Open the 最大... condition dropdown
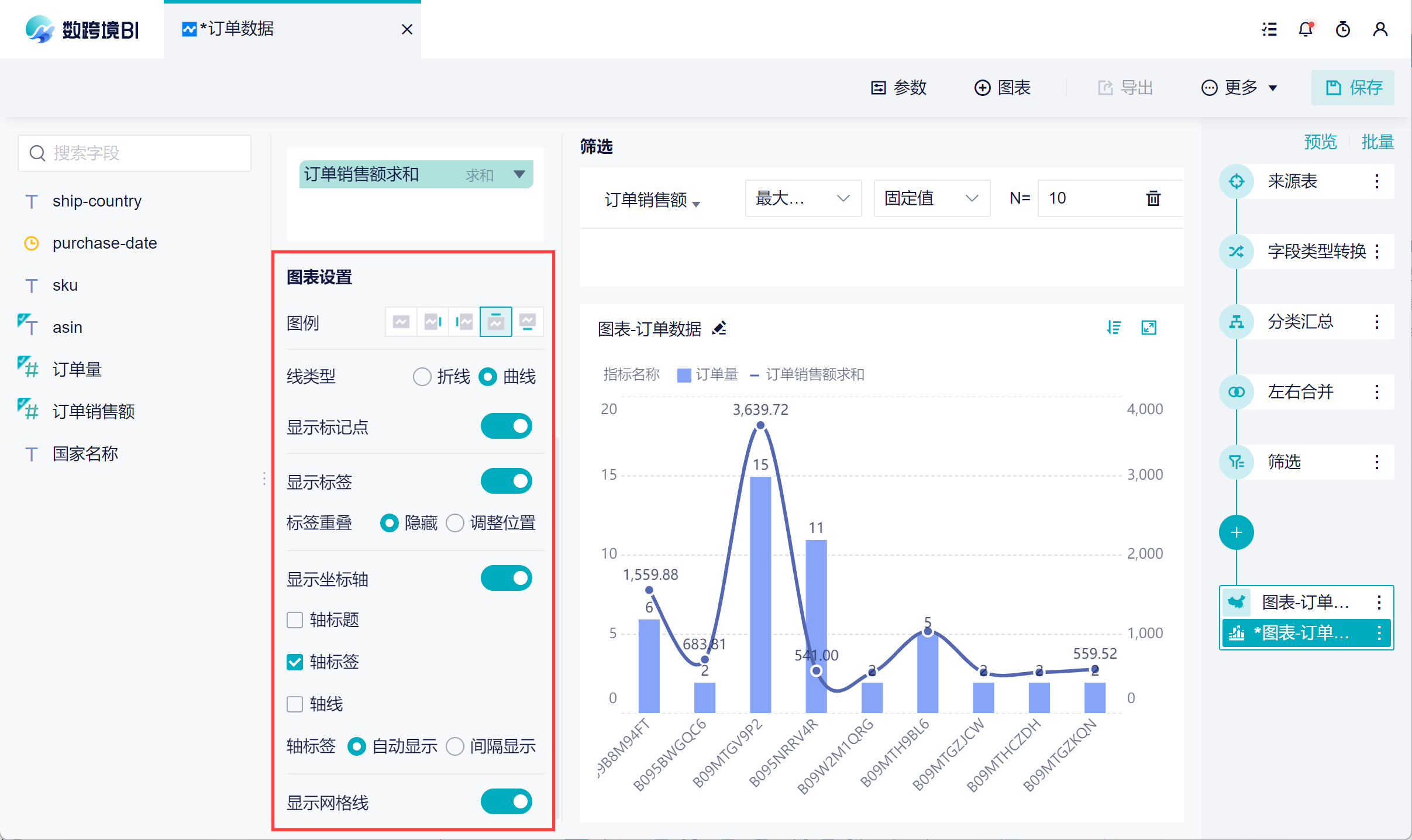Viewport: 1412px width, 840px height. point(803,198)
